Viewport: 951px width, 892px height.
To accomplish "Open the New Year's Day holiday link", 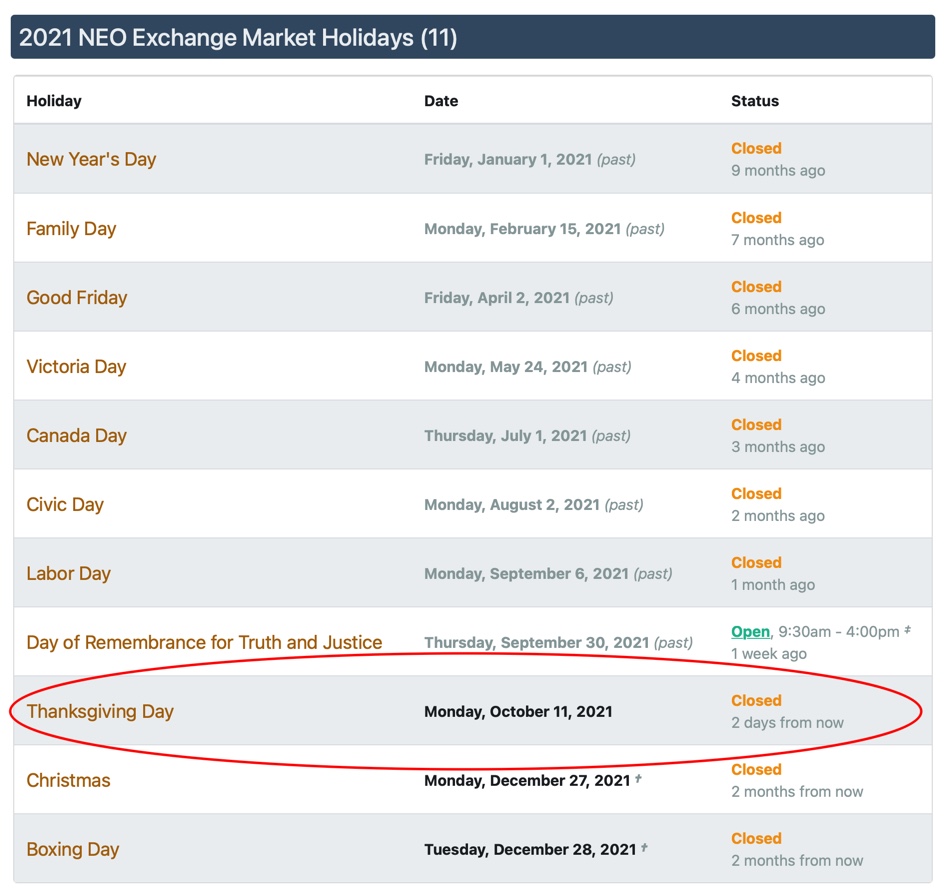I will [91, 159].
